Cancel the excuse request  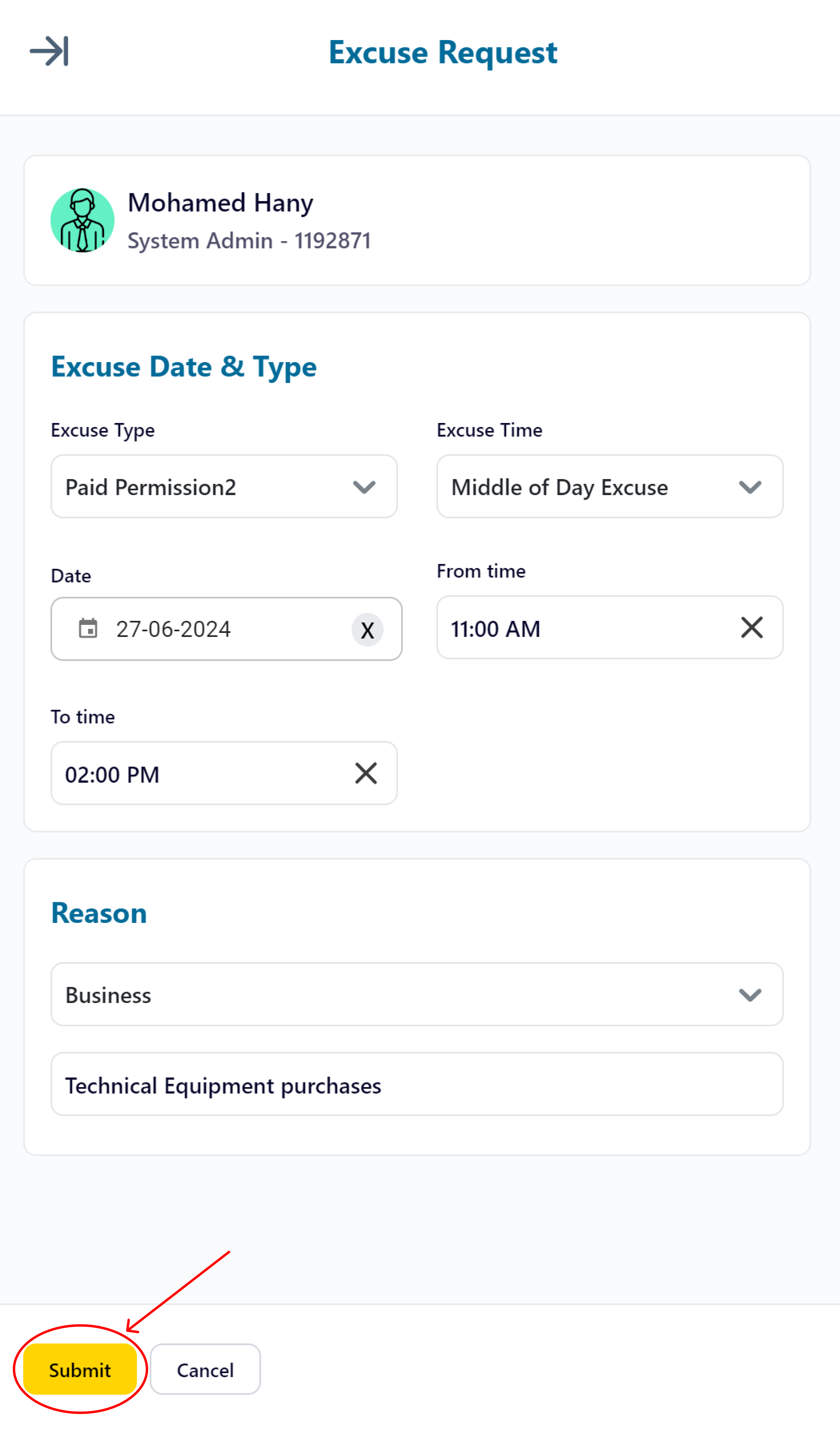coord(205,1370)
